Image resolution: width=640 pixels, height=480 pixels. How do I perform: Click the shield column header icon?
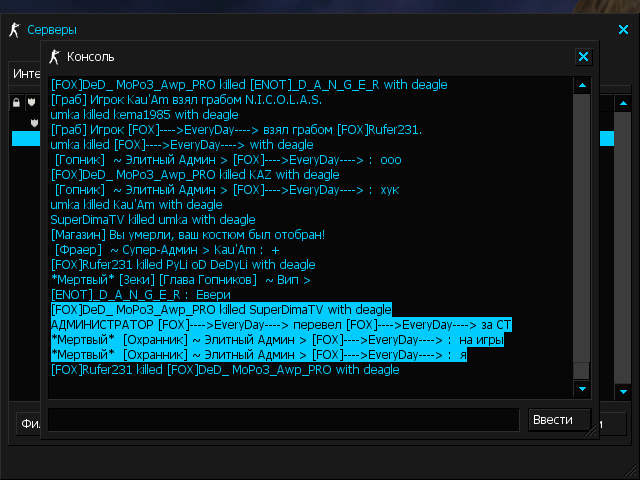(31, 102)
